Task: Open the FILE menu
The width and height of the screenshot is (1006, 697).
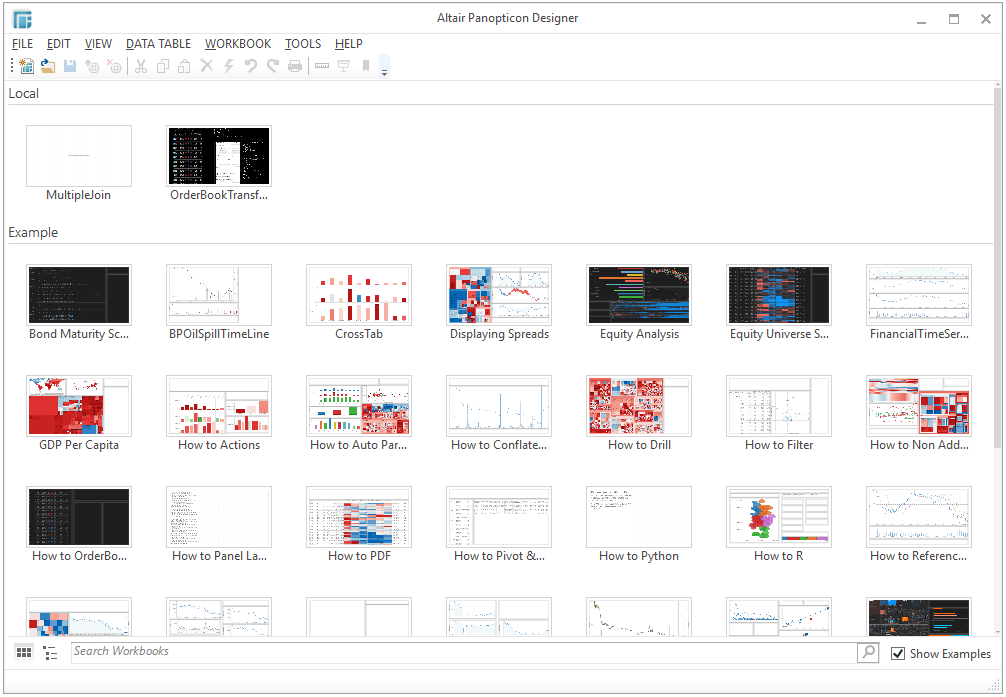Action: tap(22, 44)
